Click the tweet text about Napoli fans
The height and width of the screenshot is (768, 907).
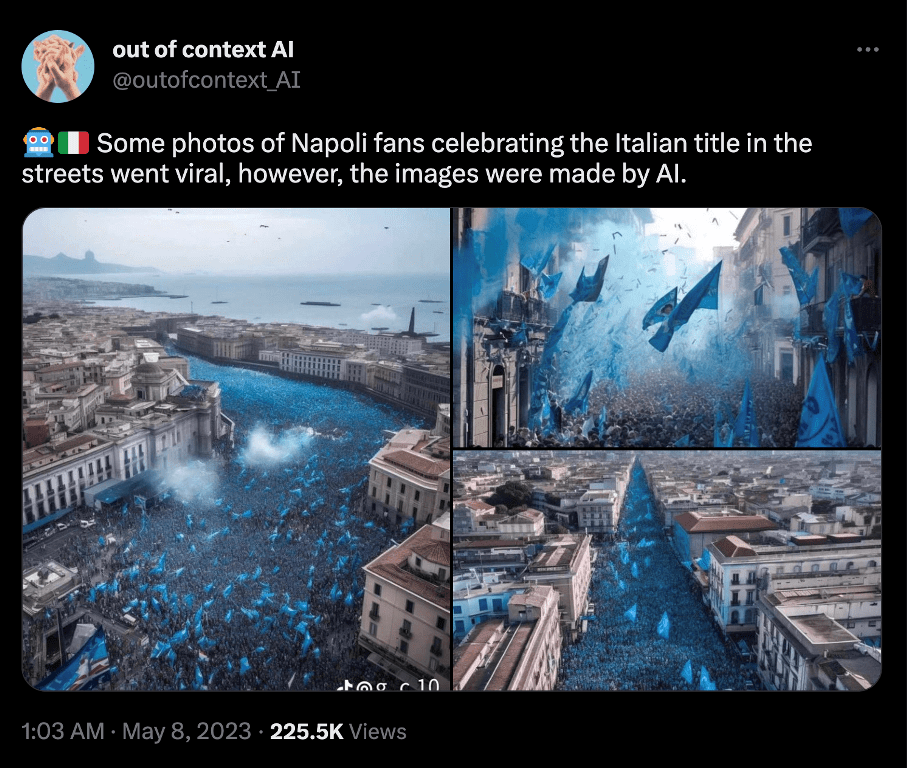click(416, 158)
